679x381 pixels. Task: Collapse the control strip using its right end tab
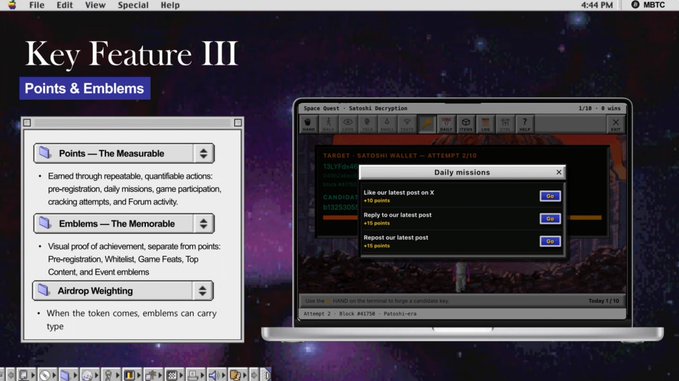[x=267, y=375]
